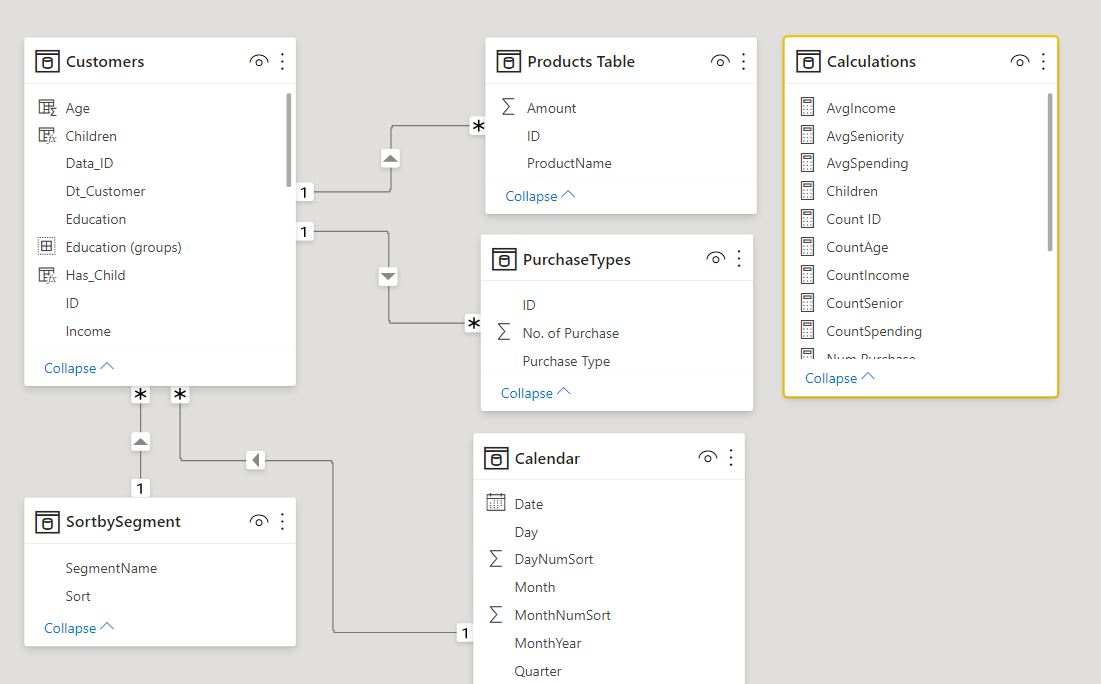Collapse the PurchaseTypes table

(535, 393)
